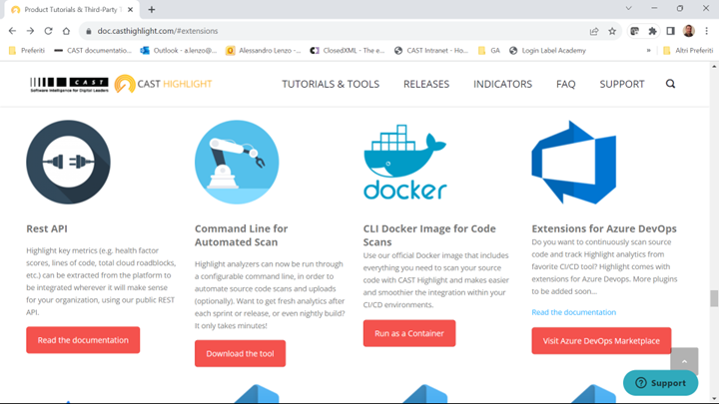The height and width of the screenshot is (404, 719).
Task: Click the extension icon beside the star
Action: click(634, 31)
